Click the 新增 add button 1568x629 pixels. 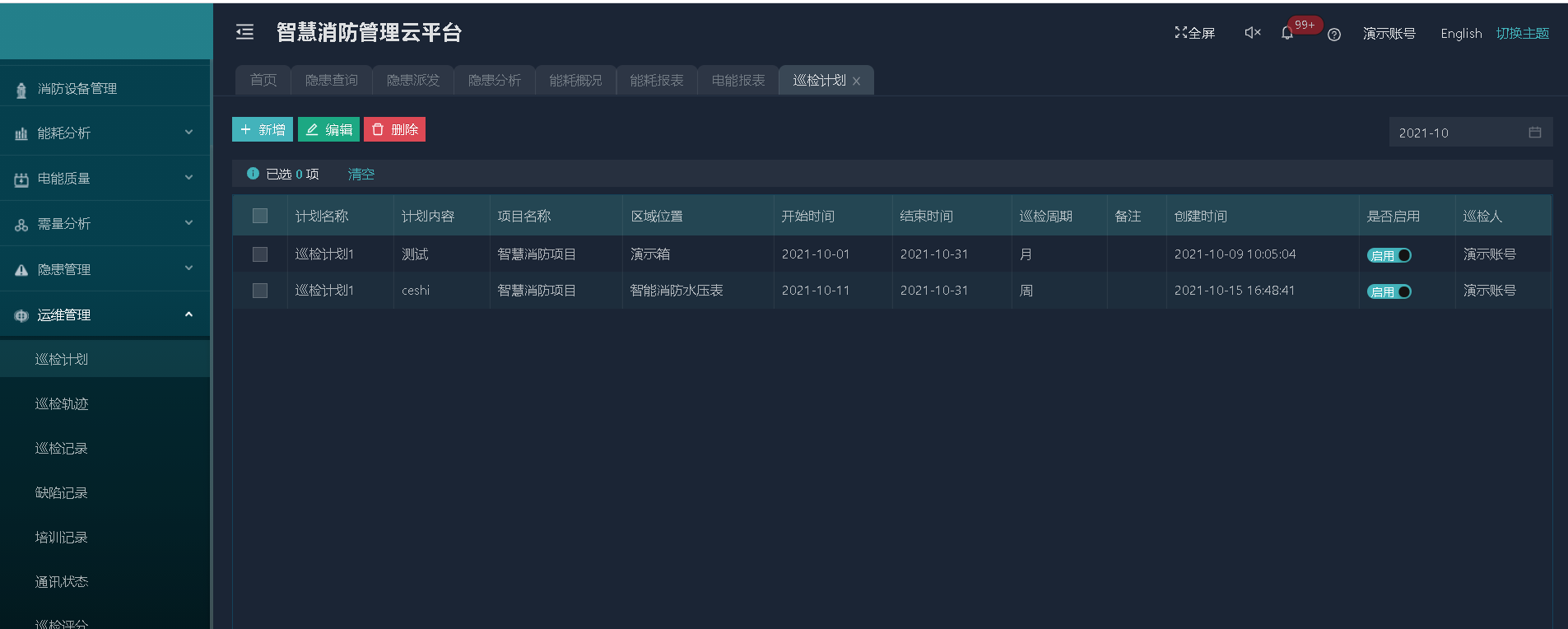(263, 129)
